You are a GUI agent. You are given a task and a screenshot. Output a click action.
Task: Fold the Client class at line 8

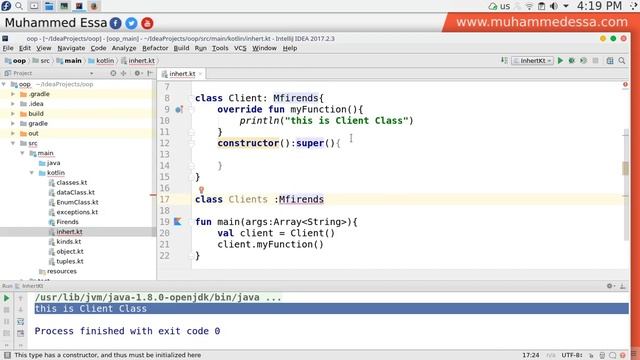click(191, 98)
